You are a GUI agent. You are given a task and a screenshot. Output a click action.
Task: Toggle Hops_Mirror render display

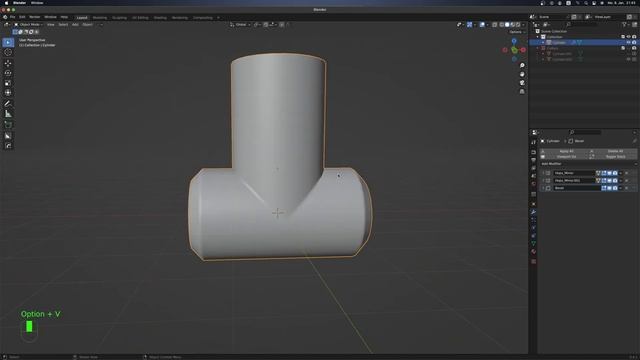[615, 173]
